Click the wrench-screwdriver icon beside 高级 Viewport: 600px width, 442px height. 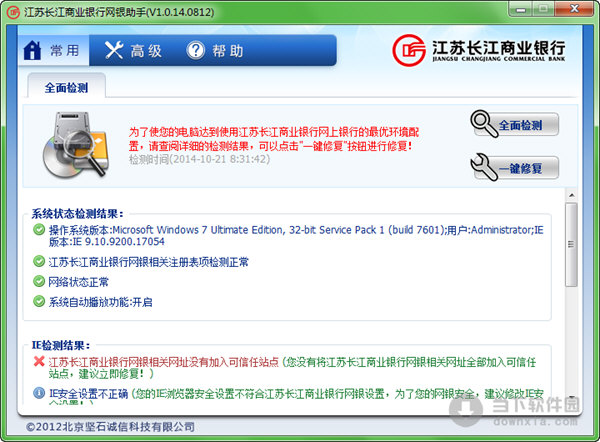(114, 50)
